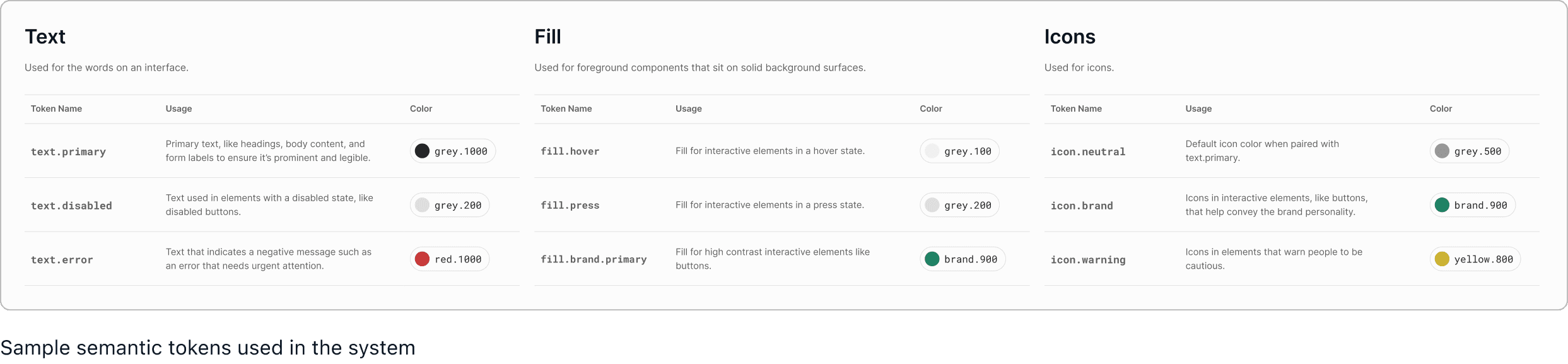1568x364 pixels.
Task: Select the fill.brand.primary token name
Action: [x=594, y=259]
